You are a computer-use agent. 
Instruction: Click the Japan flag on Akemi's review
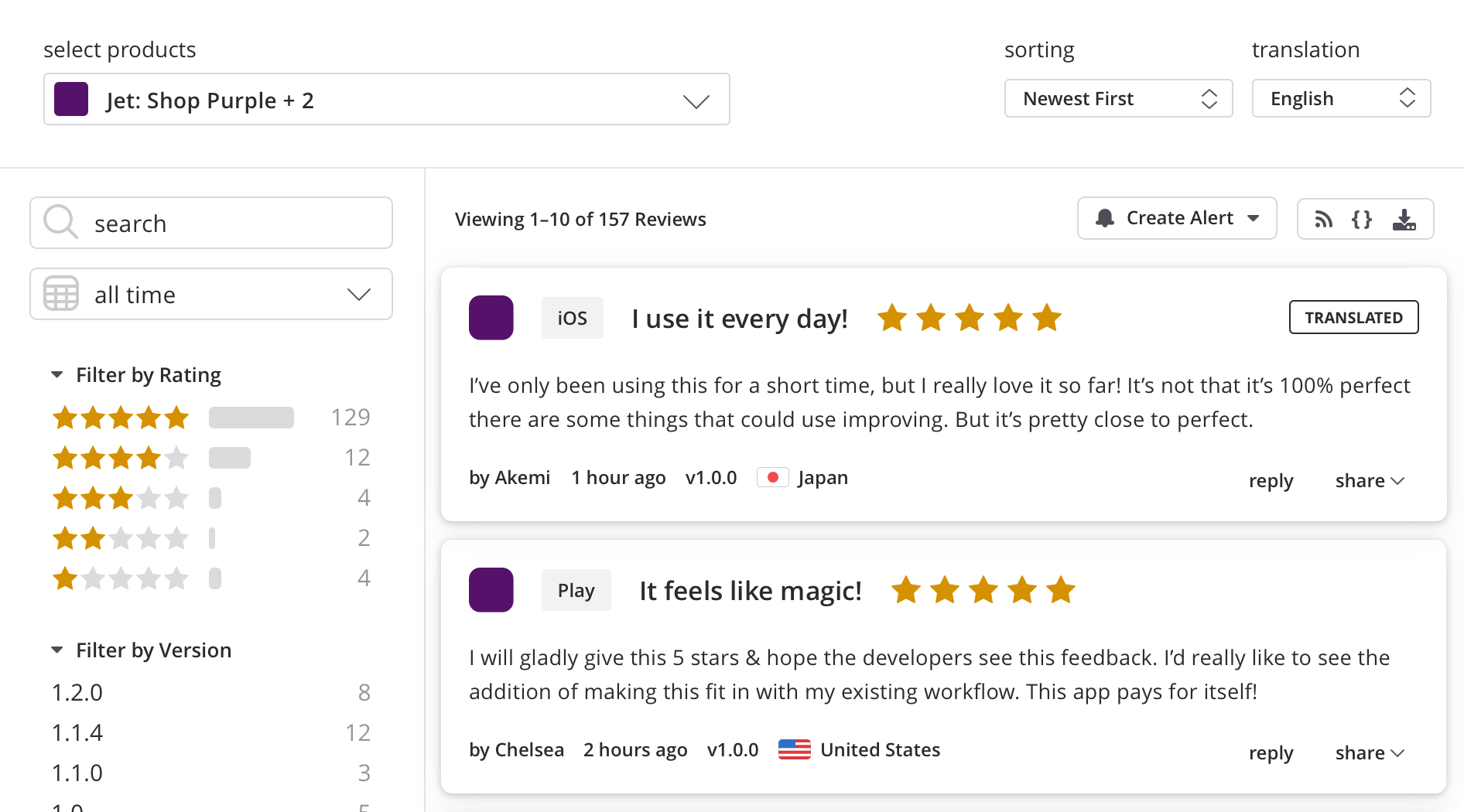coord(772,477)
